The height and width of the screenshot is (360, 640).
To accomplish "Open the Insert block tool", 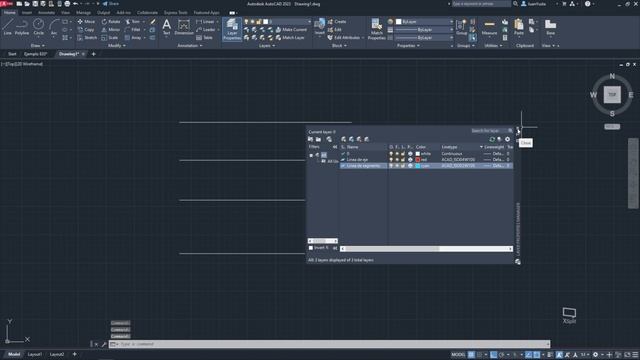I will point(319,27).
